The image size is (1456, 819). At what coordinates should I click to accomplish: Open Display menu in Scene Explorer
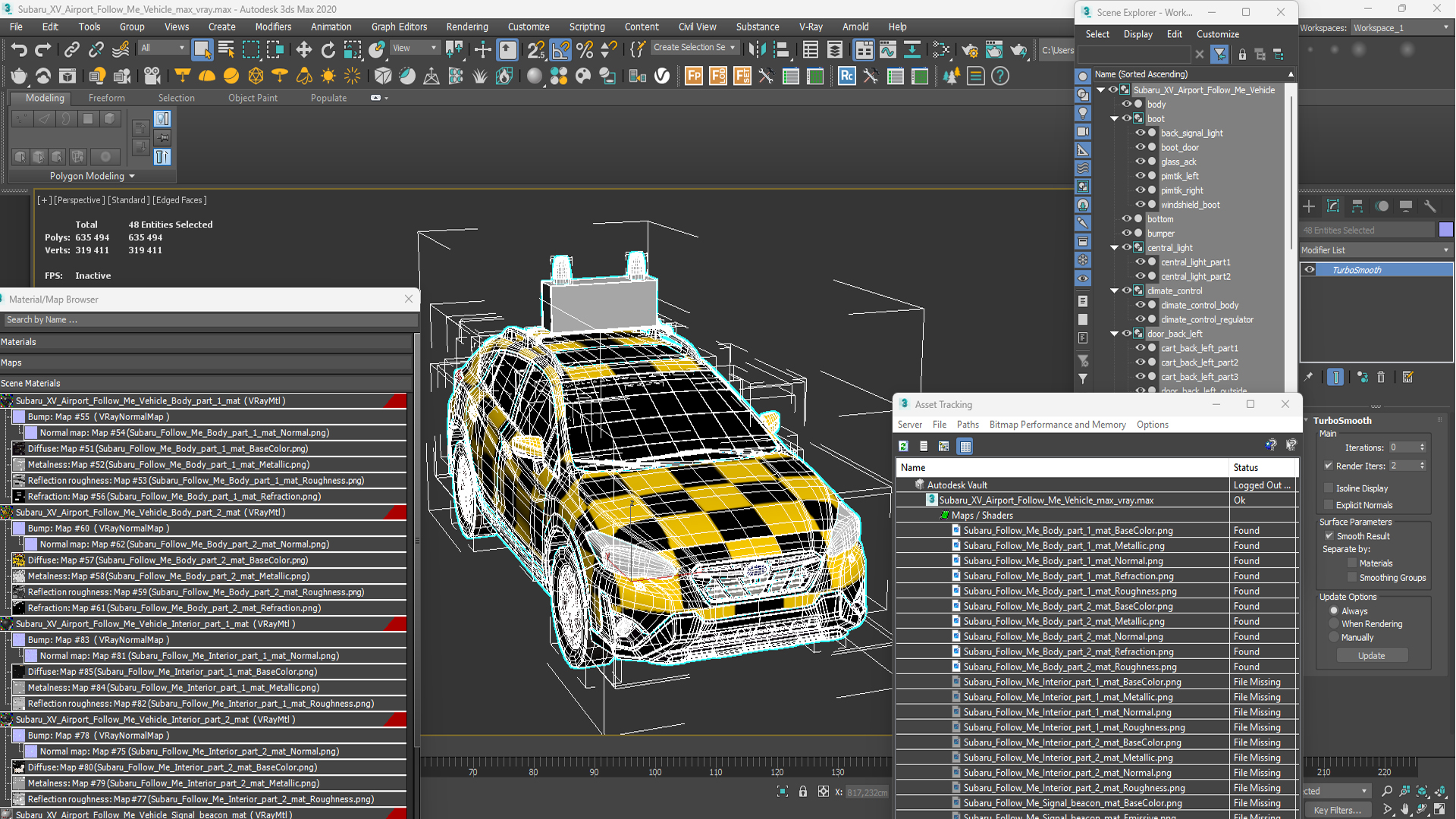[x=1137, y=34]
